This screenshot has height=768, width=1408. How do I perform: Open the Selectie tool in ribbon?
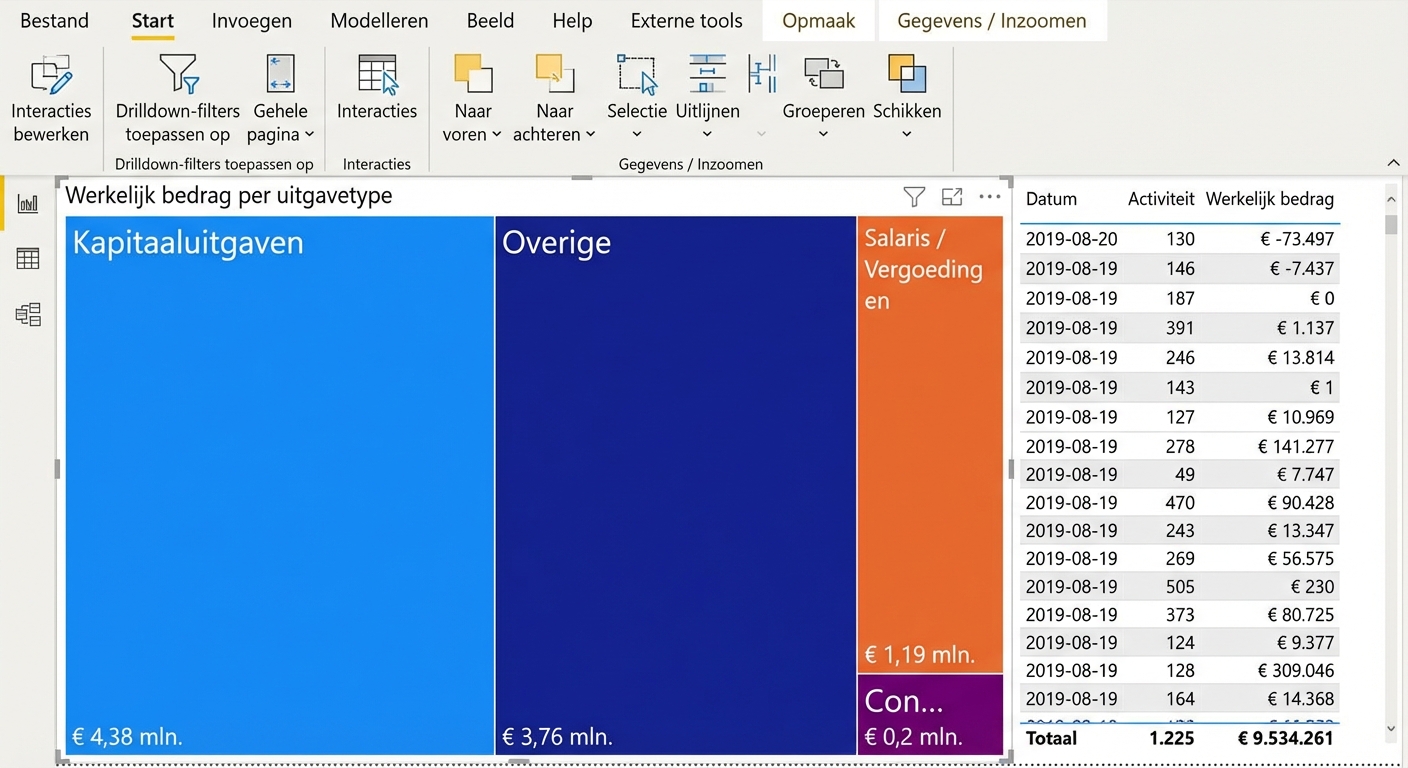pyautogui.click(x=637, y=76)
